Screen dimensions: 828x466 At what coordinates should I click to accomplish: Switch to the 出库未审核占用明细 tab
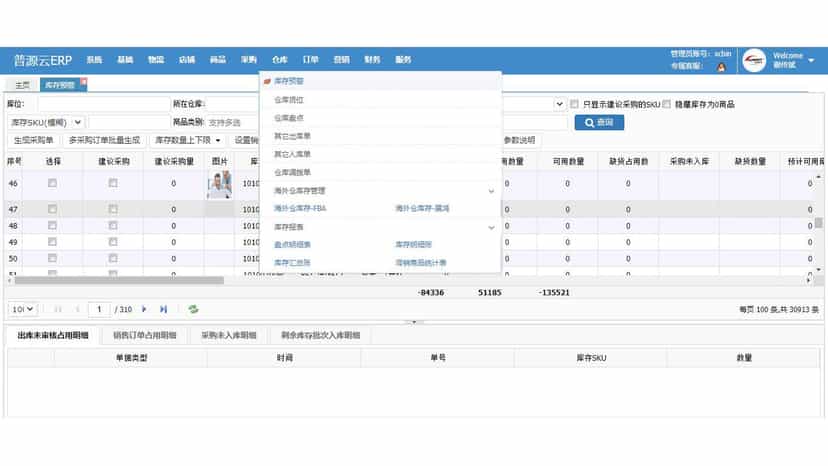click(x=53, y=335)
